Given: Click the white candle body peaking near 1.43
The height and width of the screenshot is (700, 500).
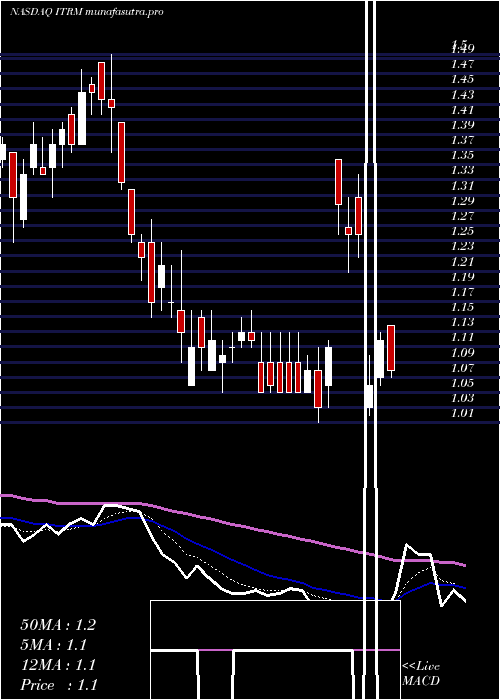Looking at the screenshot, I should coord(82,118).
